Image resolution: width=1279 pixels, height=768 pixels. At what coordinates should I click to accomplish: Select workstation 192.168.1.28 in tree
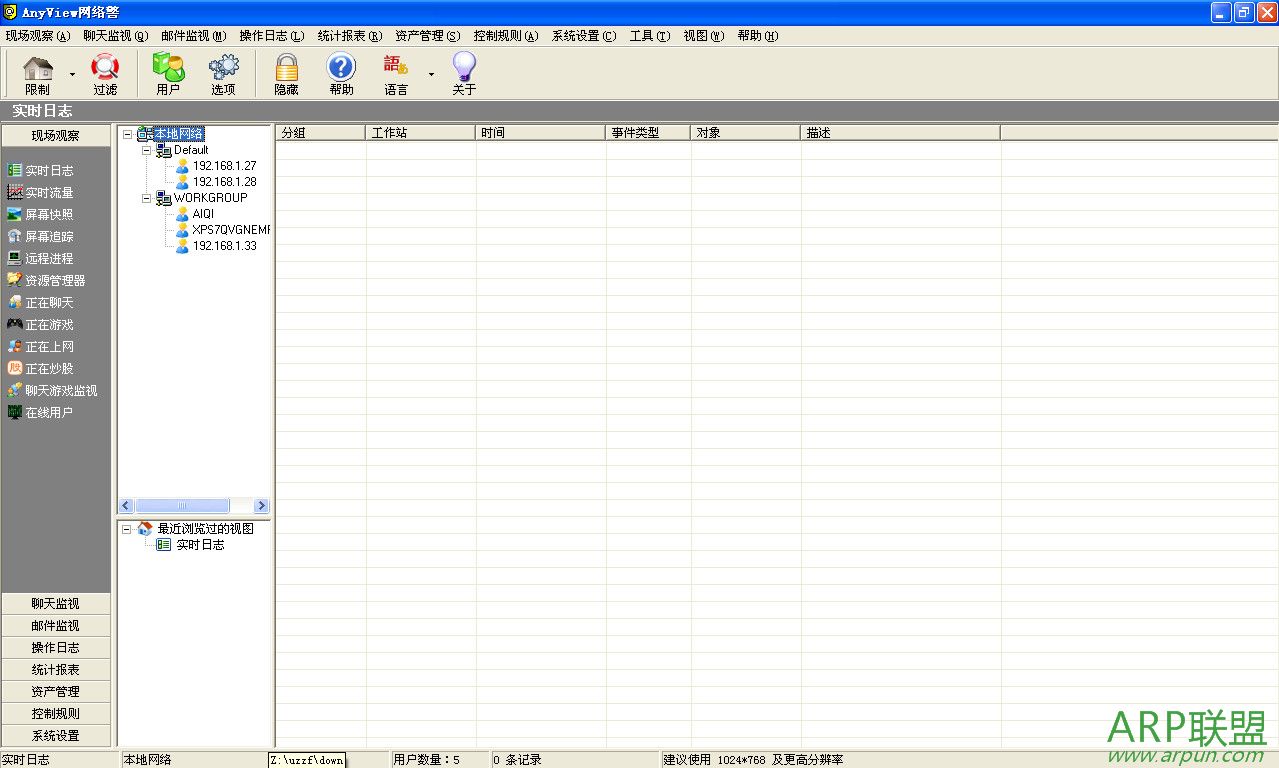(x=224, y=182)
